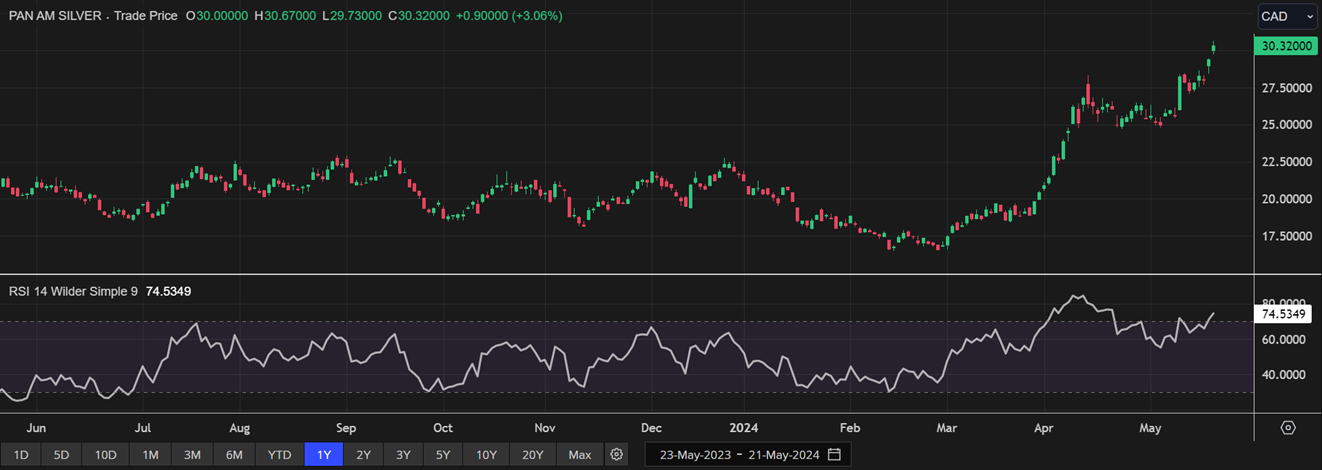Click the Open value O30.00000

click(218, 16)
